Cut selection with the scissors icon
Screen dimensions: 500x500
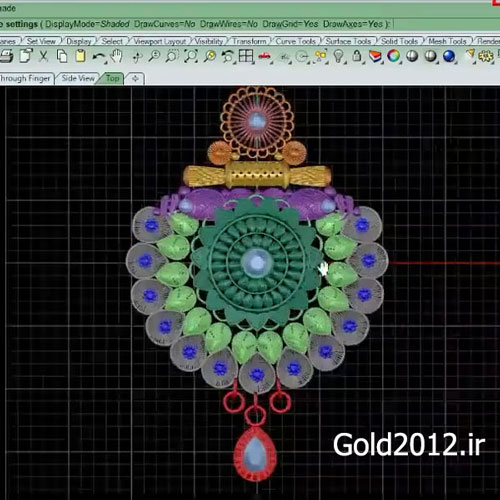click(x=43, y=56)
